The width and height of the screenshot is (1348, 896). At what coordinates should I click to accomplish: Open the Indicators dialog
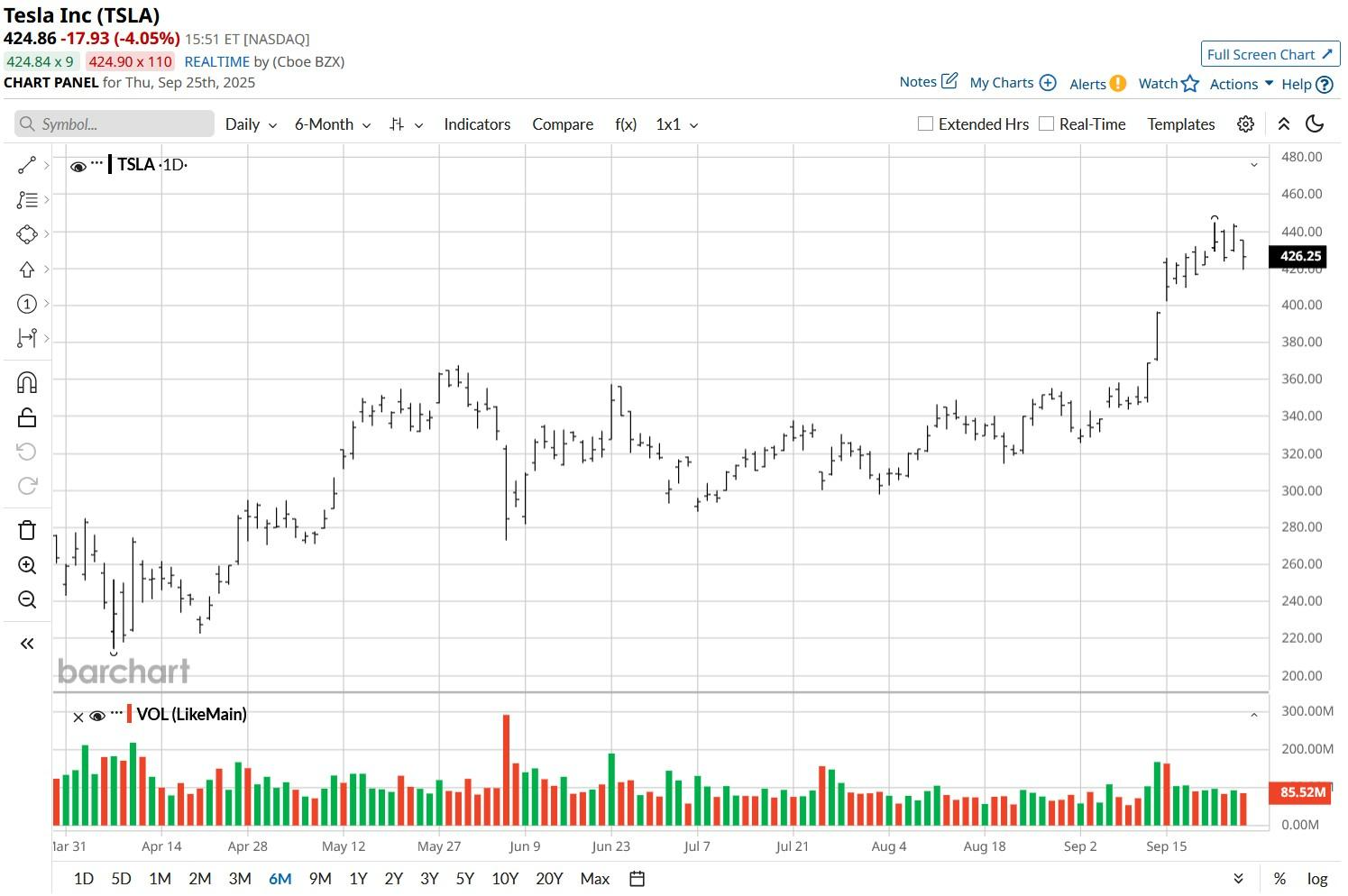point(477,124)
